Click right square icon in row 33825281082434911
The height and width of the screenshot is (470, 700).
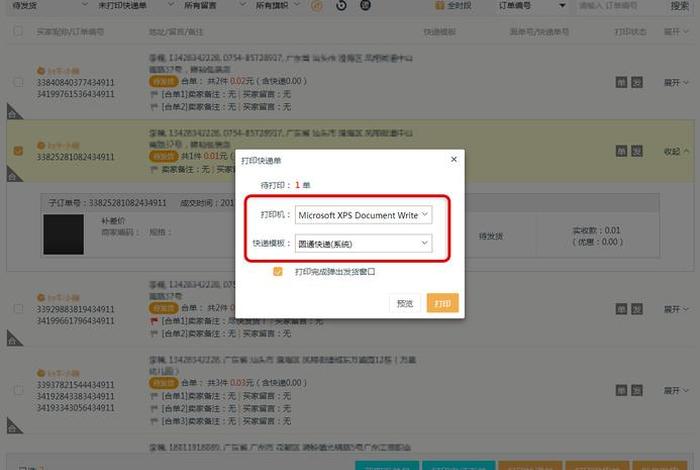[x=637, y=151]
